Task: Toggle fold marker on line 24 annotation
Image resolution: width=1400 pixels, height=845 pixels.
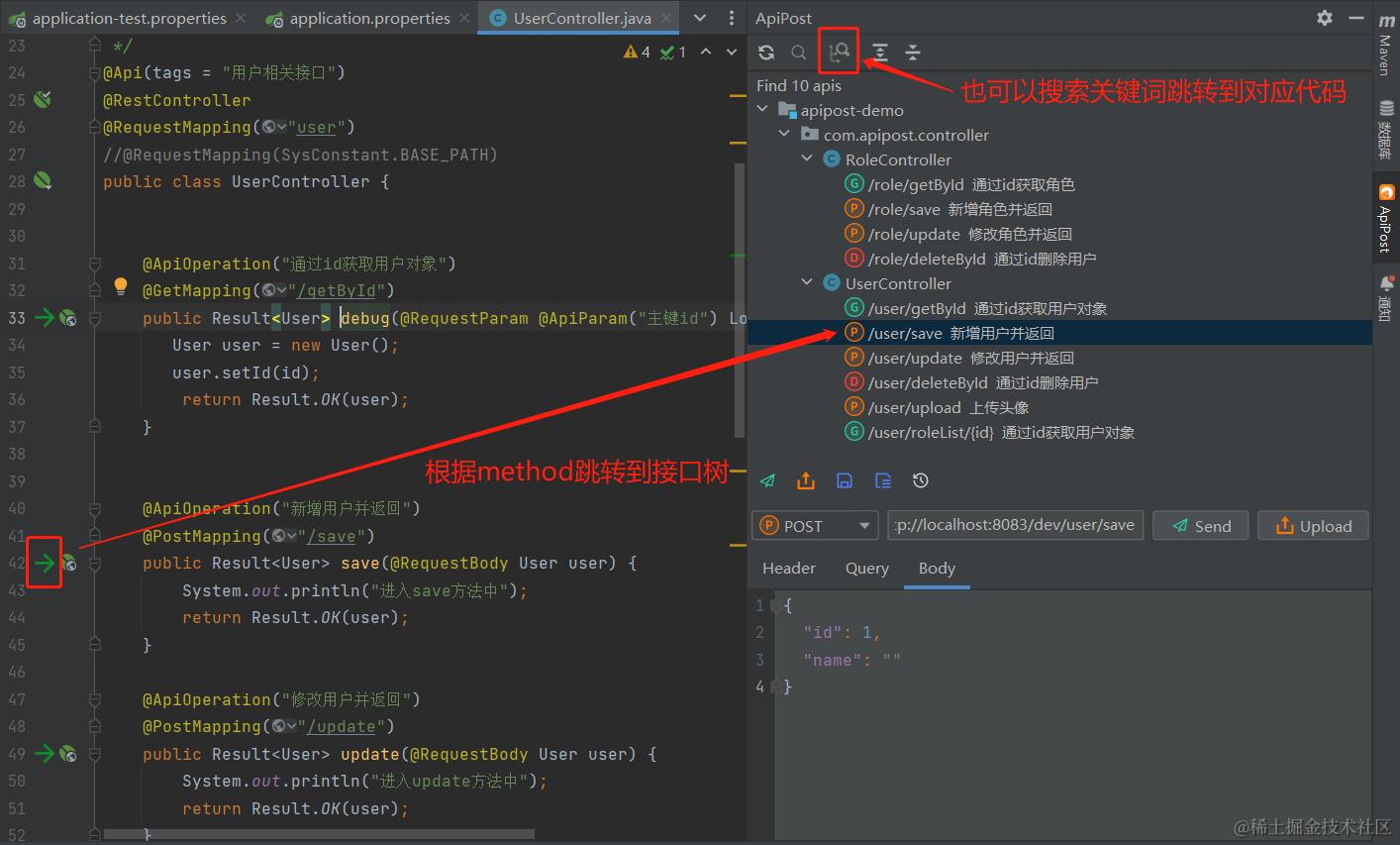Action: (x=95, y=72)
